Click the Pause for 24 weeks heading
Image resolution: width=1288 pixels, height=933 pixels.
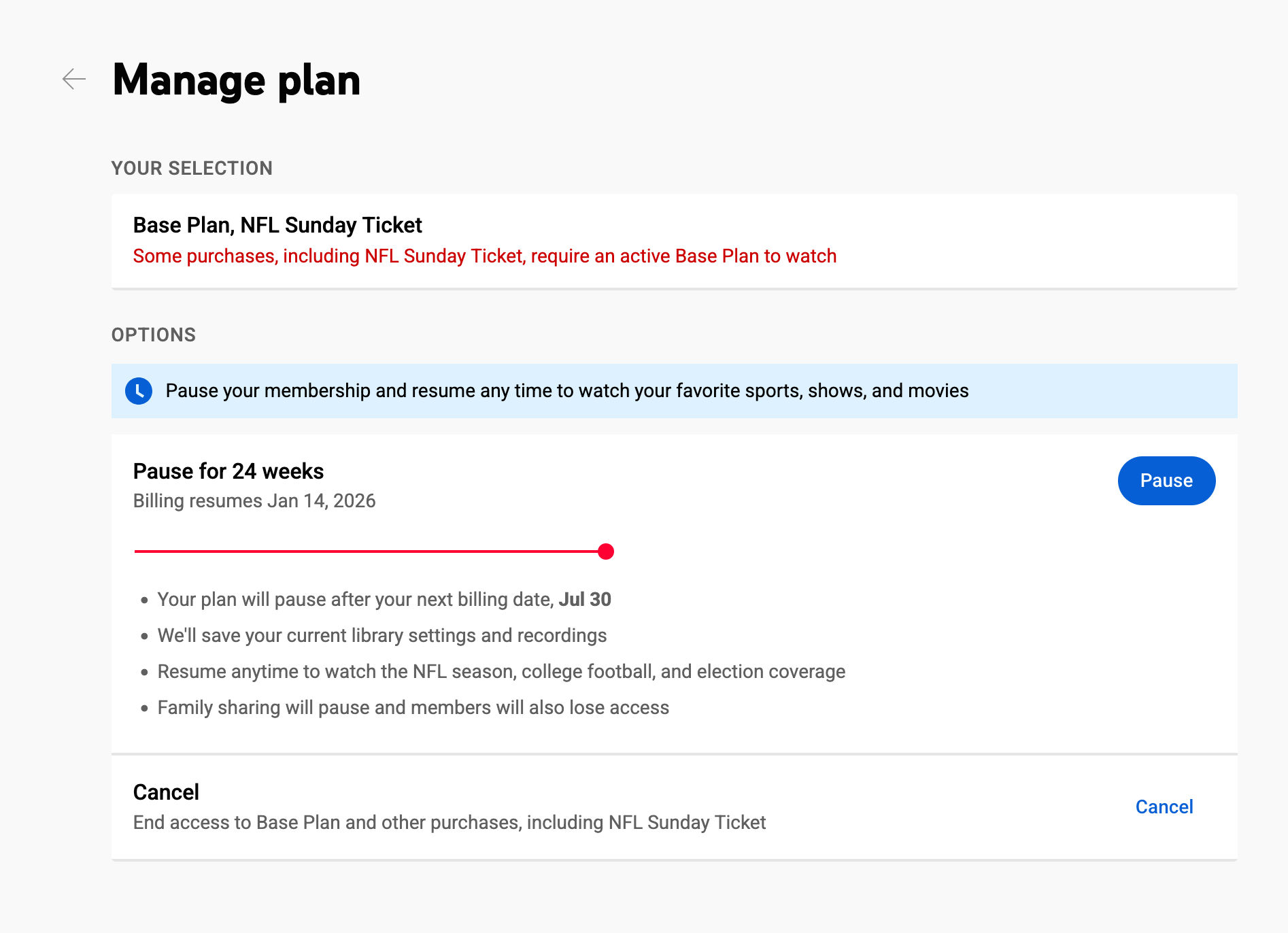pyautogui.click(x=228, y=471)
